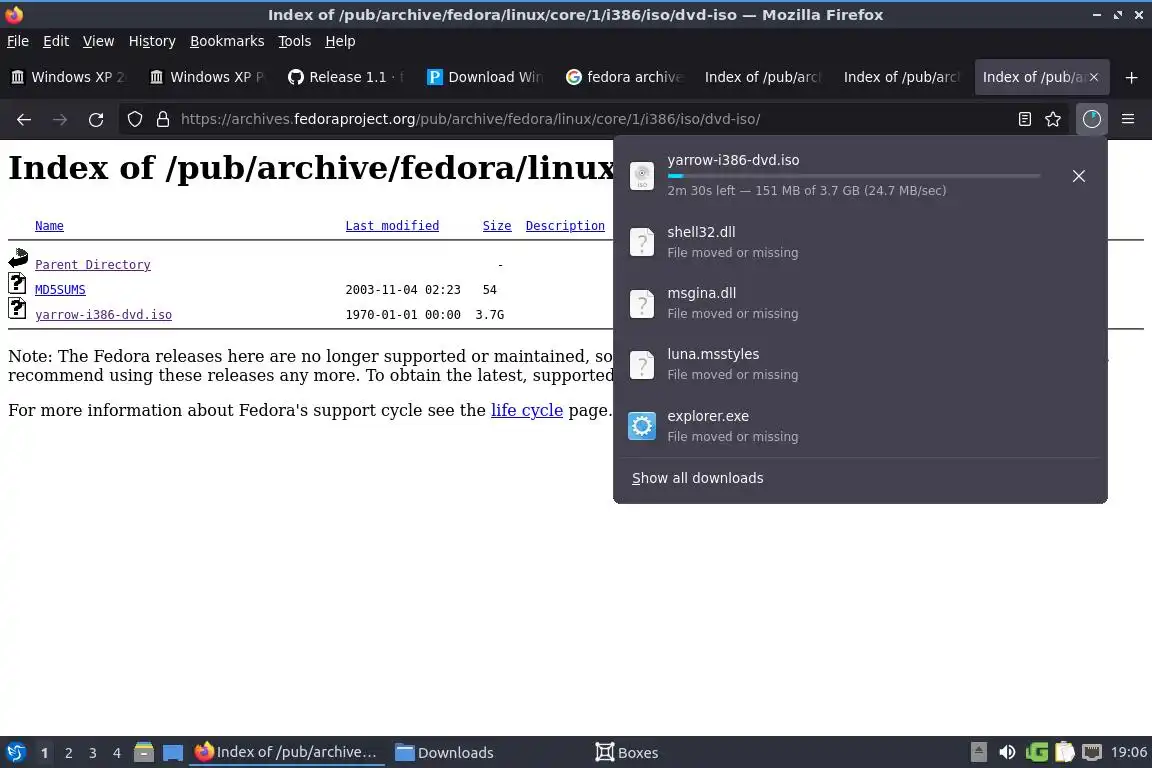Image resolution: width=1152 pixels, height=768 pixels.
Task: Click the green G tray icon
Action: point(1037,752)
